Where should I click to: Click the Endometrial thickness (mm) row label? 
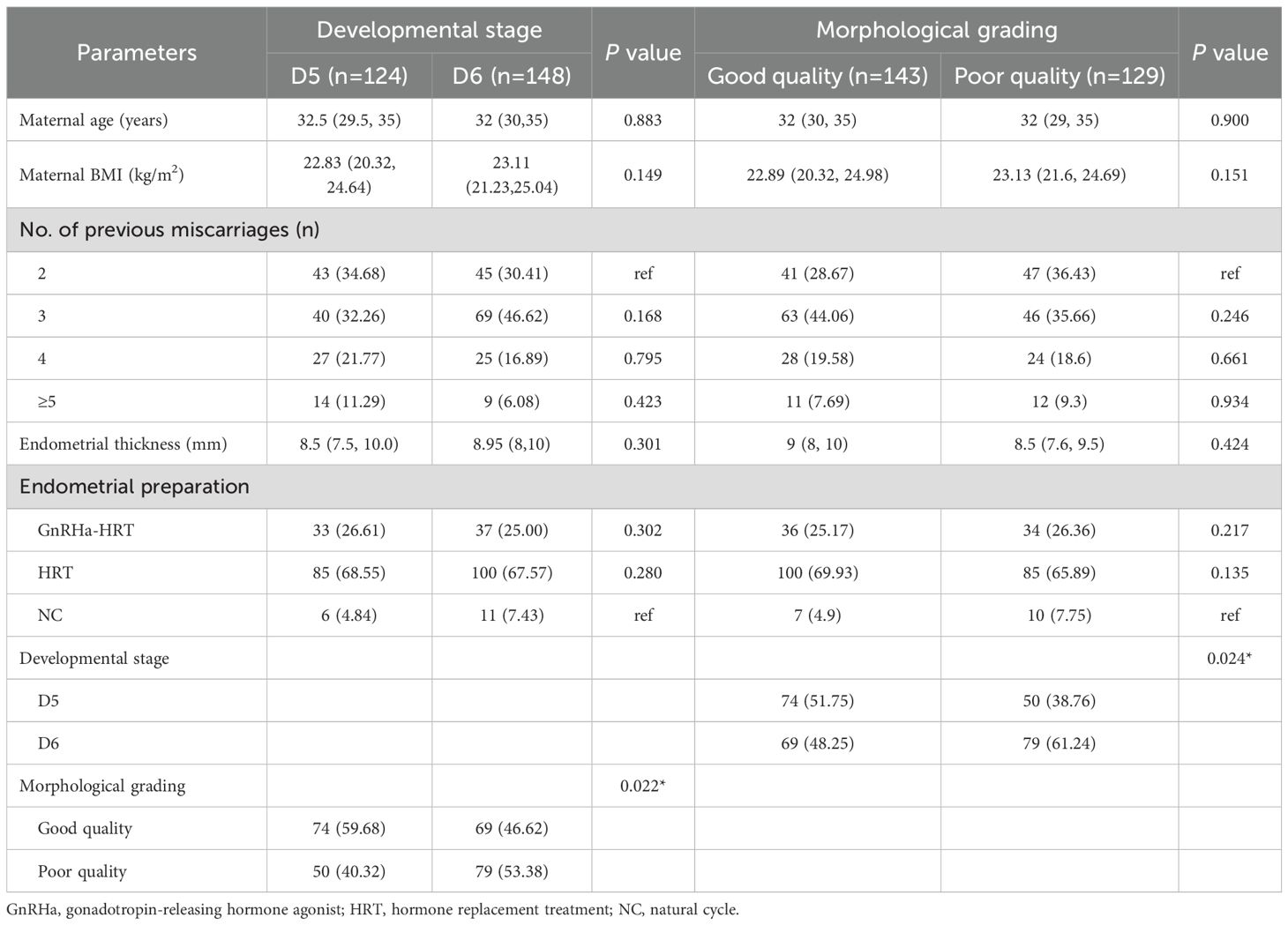pos(123,444)
